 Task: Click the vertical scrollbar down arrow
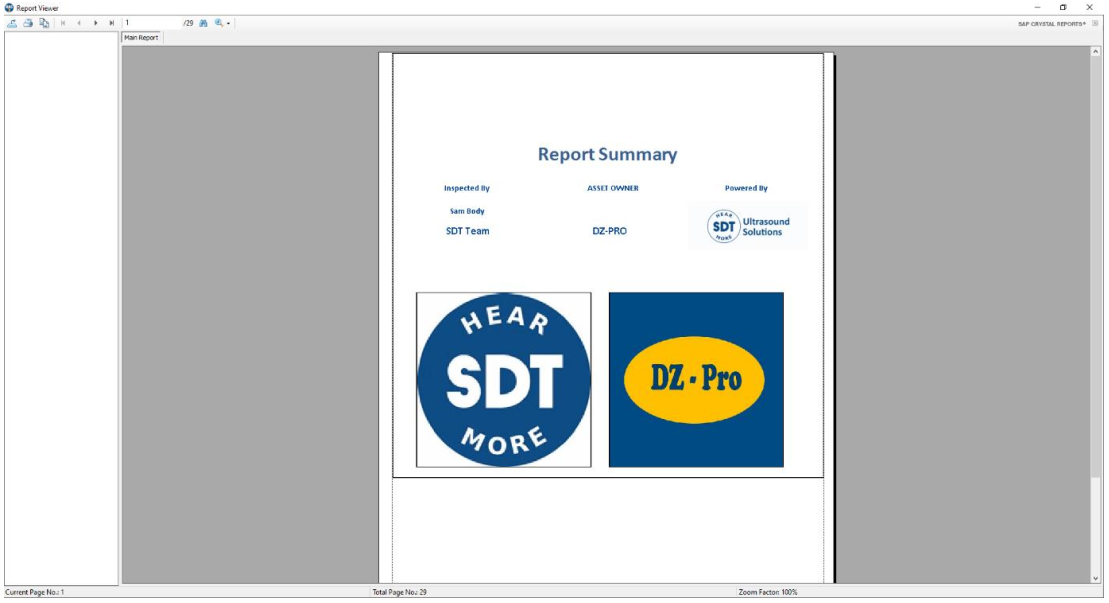(x=1095, y=578)
